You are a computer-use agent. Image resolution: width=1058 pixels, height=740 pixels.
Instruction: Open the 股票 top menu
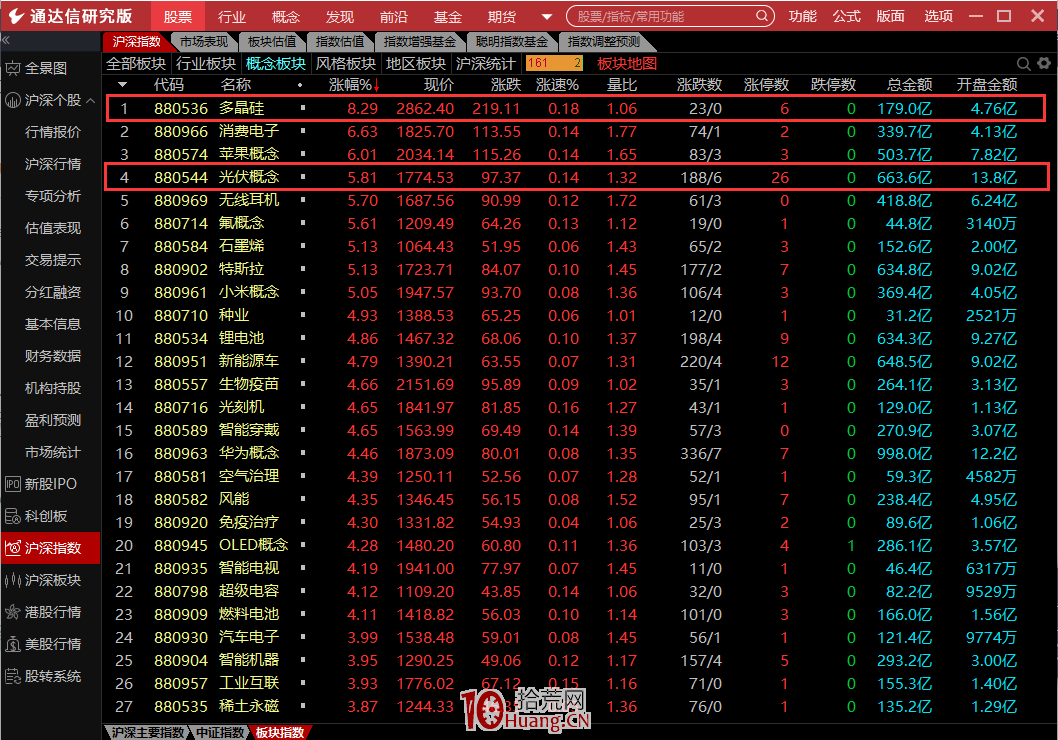[177, 16]
